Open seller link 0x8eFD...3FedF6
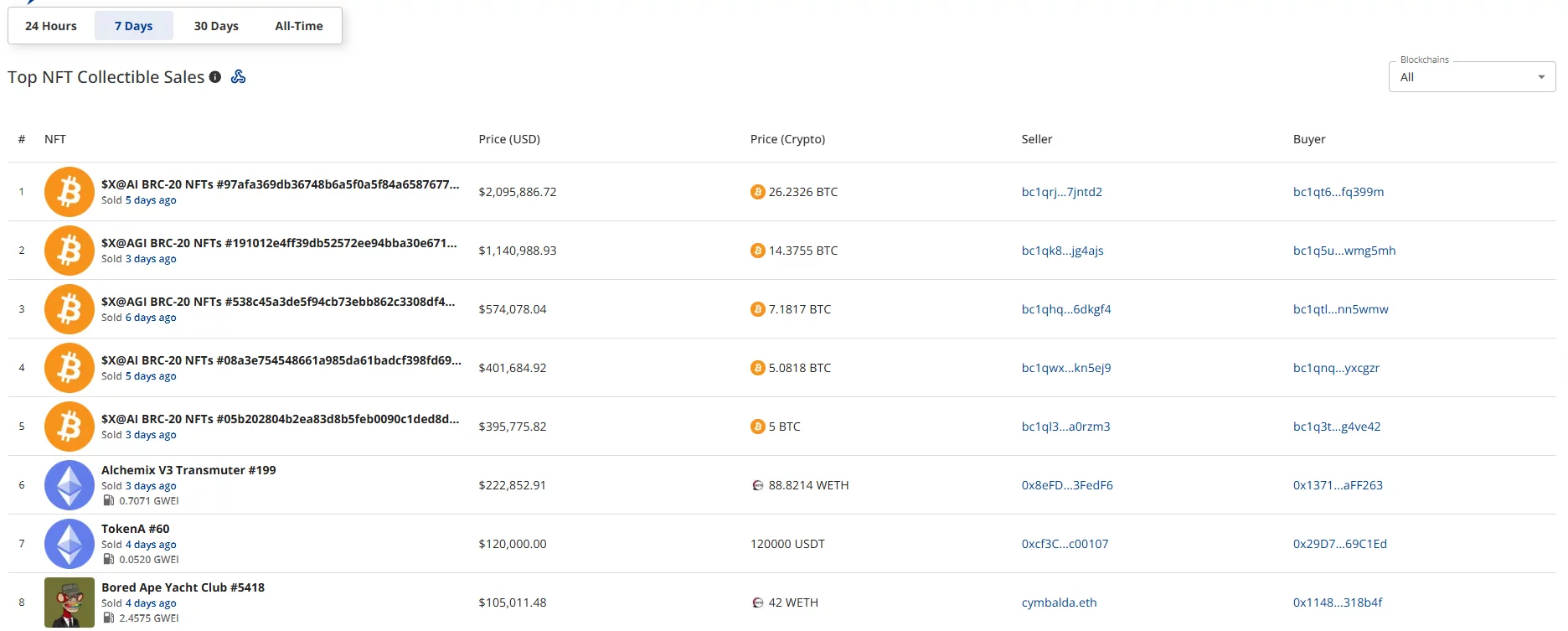The width and height of the screenshot is (1568, 631). pos(1067,485)
